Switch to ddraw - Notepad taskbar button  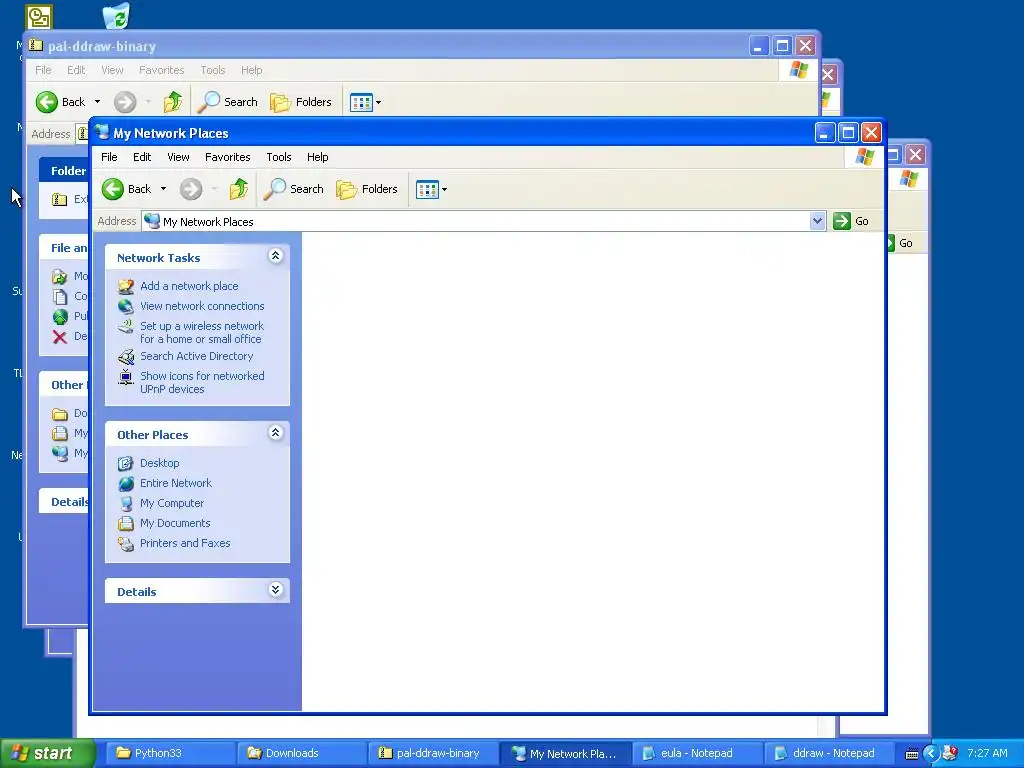(828, 753)
